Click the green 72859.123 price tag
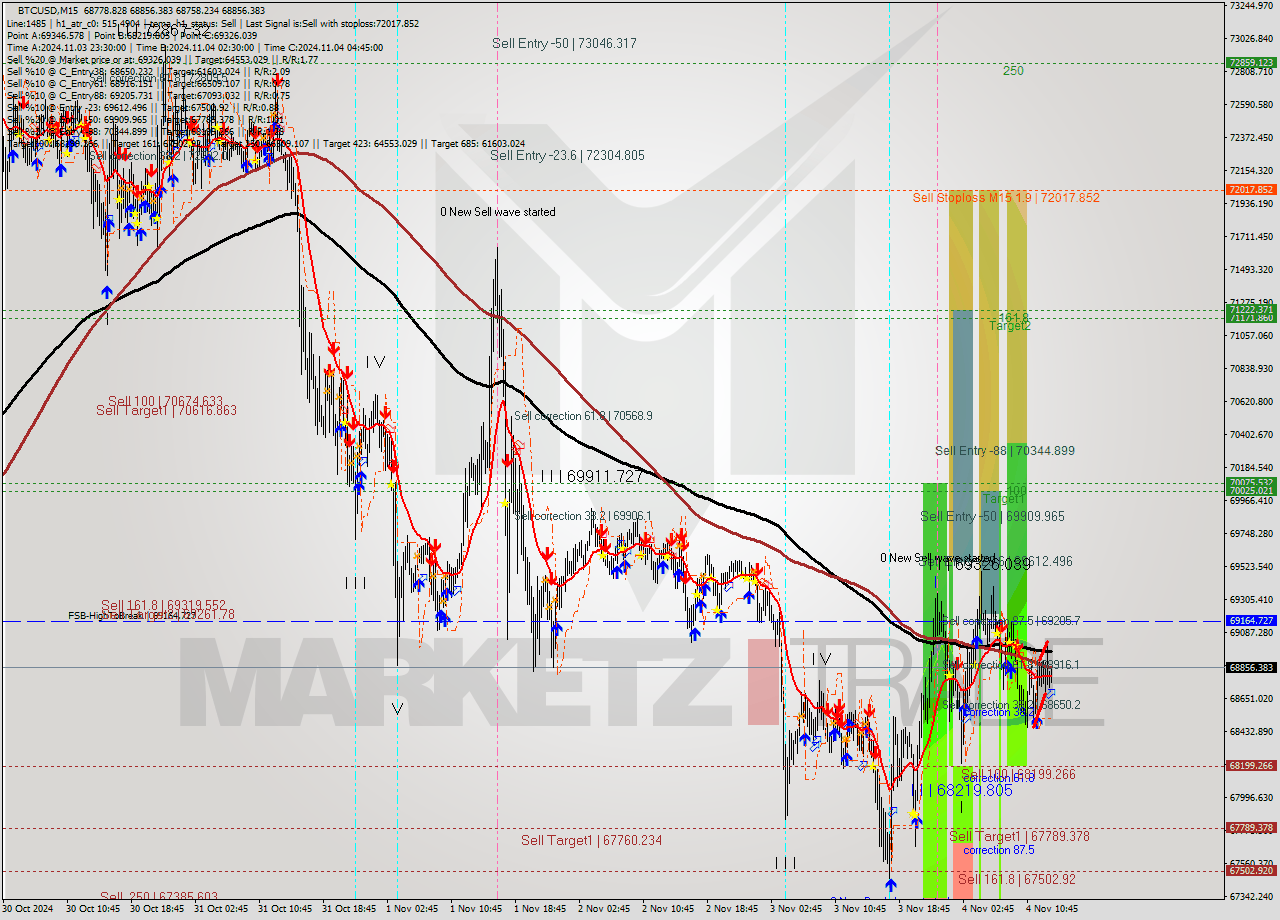 tap(1250, 62)
